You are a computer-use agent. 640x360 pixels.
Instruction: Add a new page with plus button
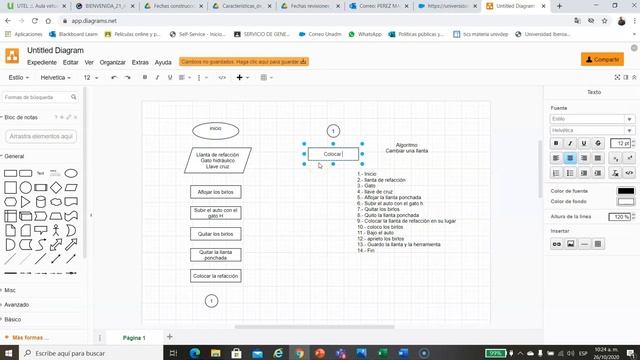tap(169, 337)
